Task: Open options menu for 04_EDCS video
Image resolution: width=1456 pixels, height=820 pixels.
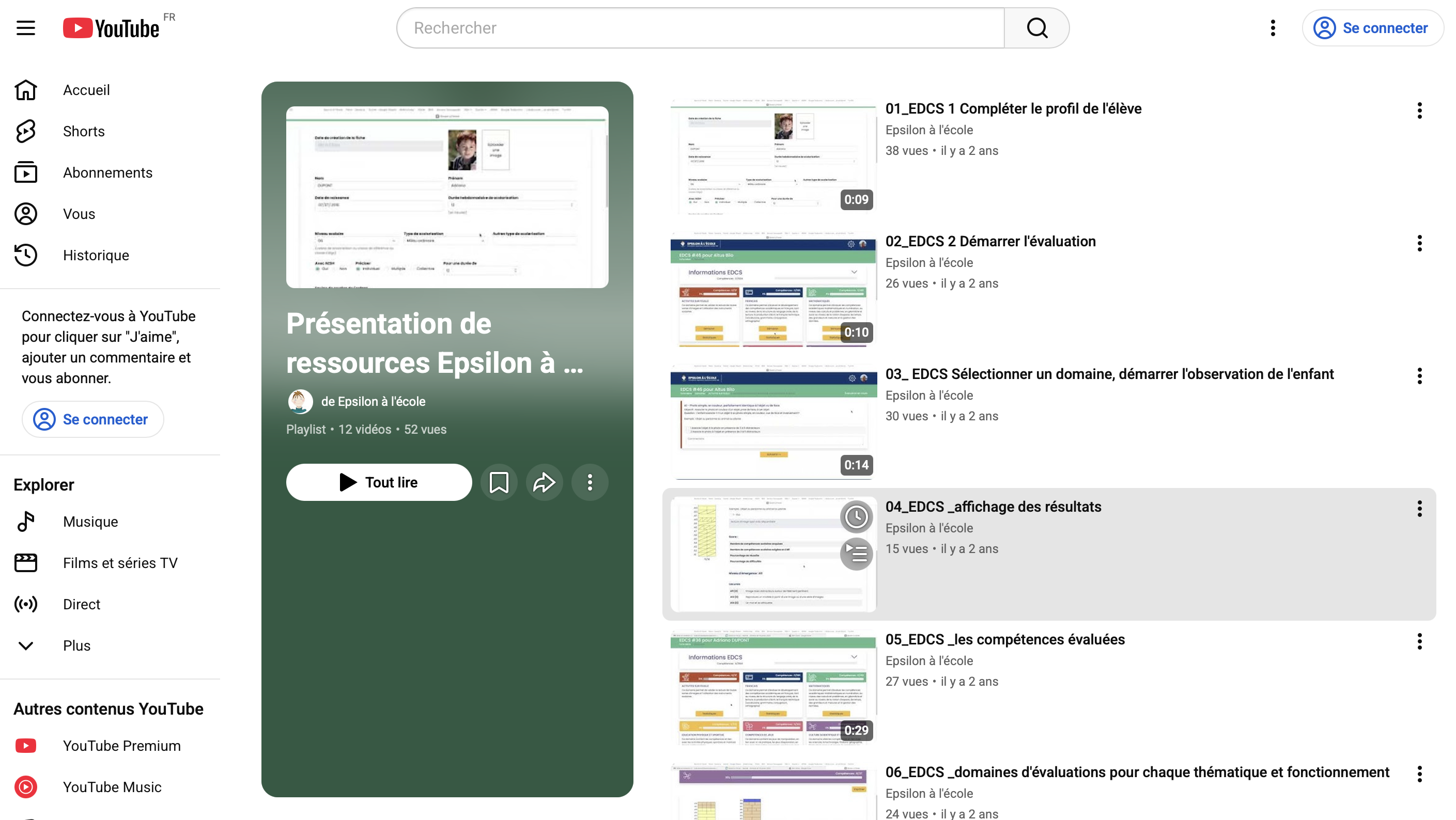Action: (1419, 508)
